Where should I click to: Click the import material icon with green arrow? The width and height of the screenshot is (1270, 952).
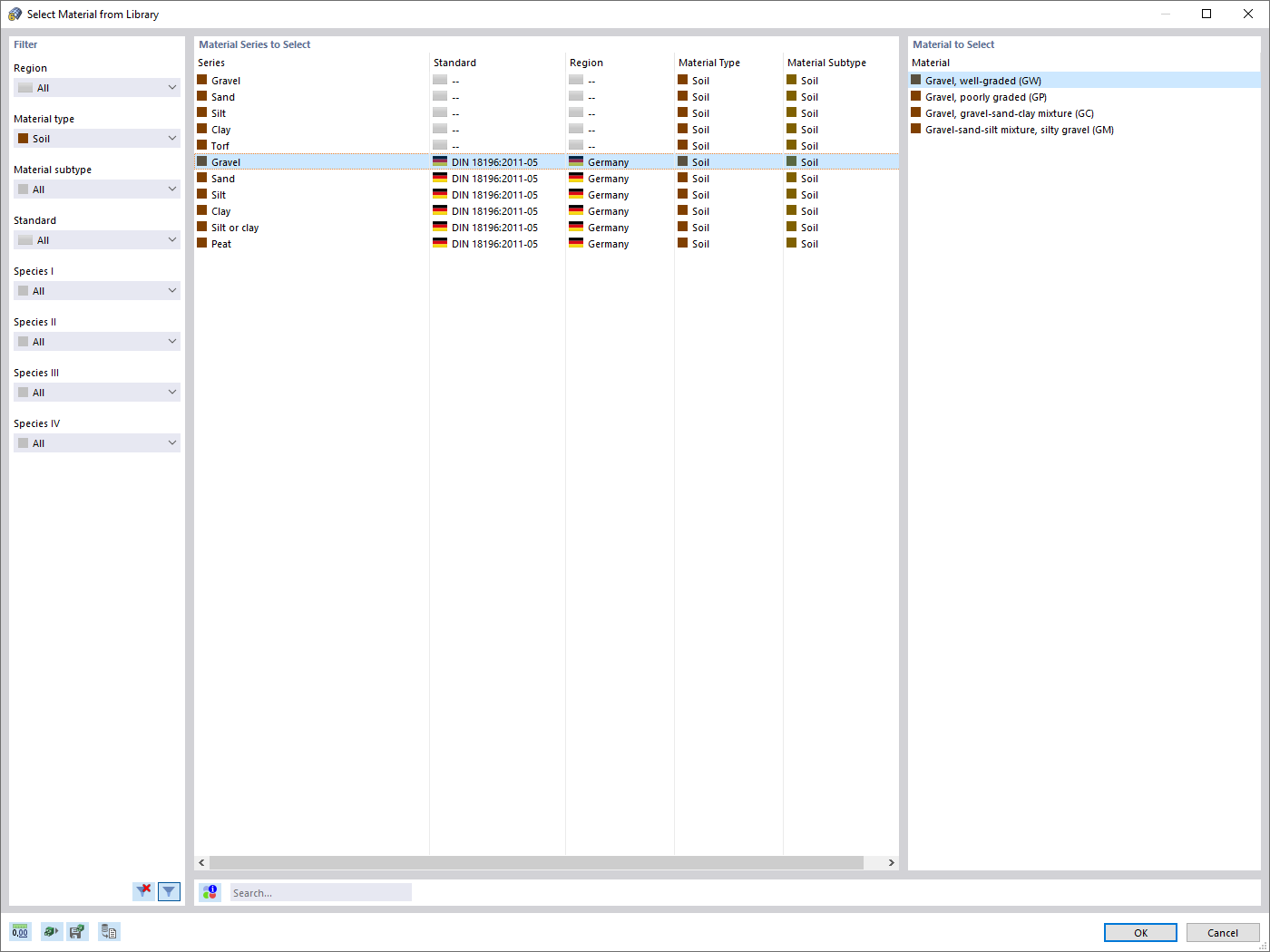click(52, 932)
